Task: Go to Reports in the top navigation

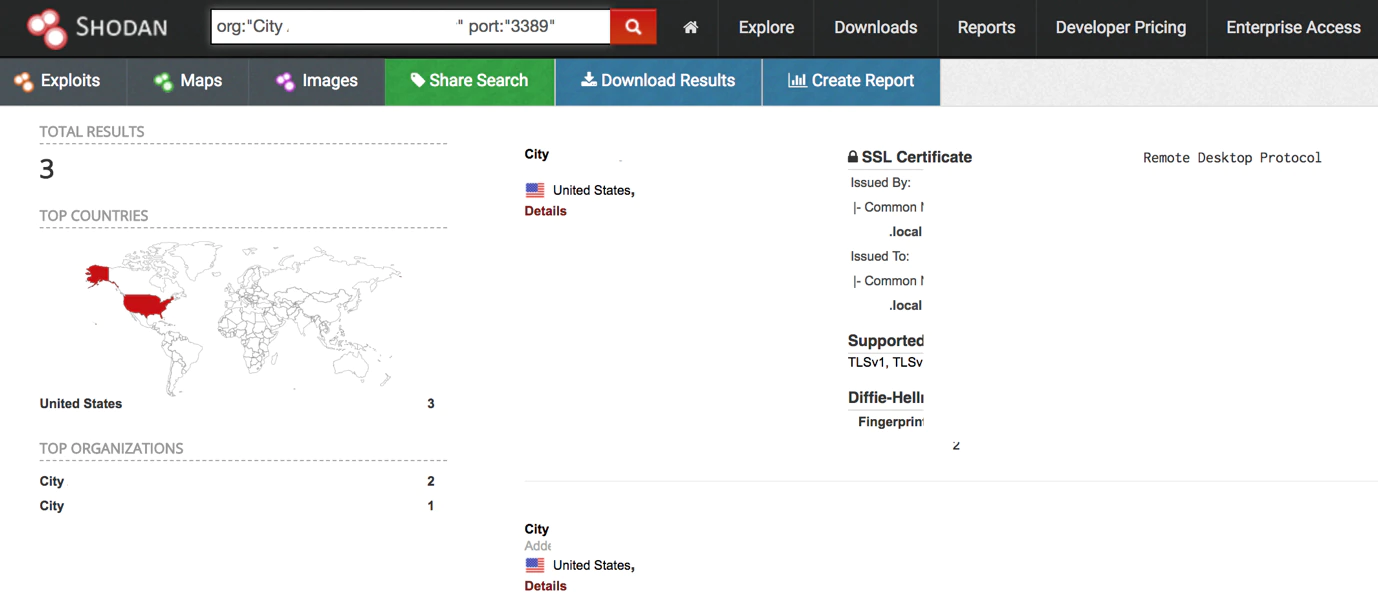Action: [x=986, y=28]
